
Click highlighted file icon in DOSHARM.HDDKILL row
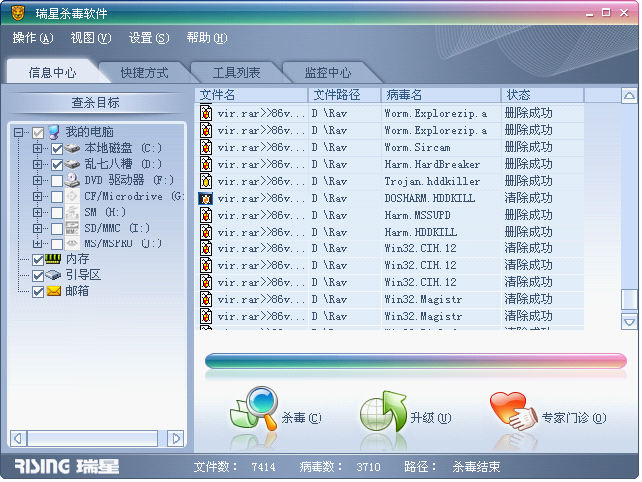click(x=206, y=199)
